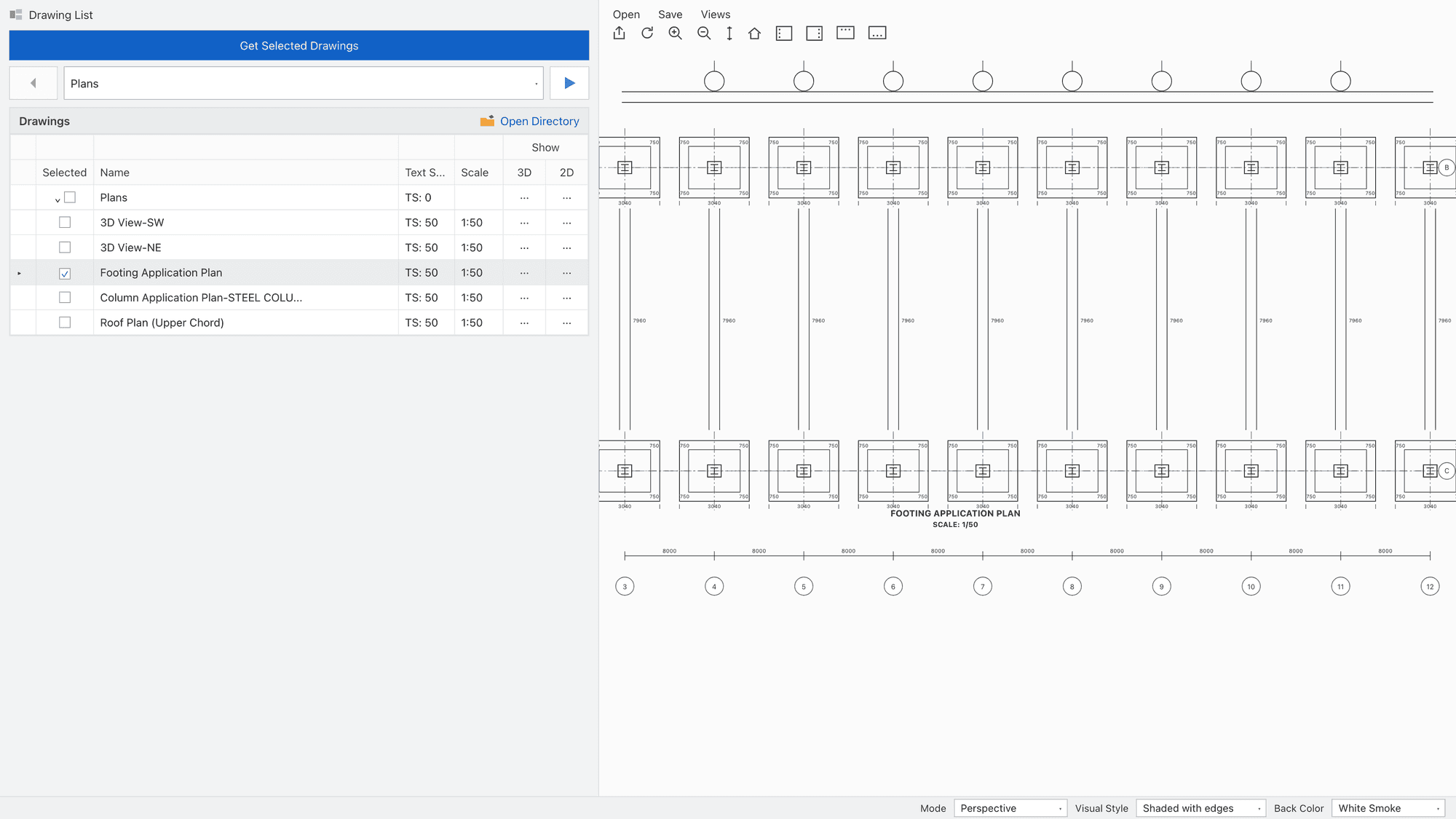
Task: Open the Visual Style dropdown
Action: pyautogui.click(x=1201, y=808)
